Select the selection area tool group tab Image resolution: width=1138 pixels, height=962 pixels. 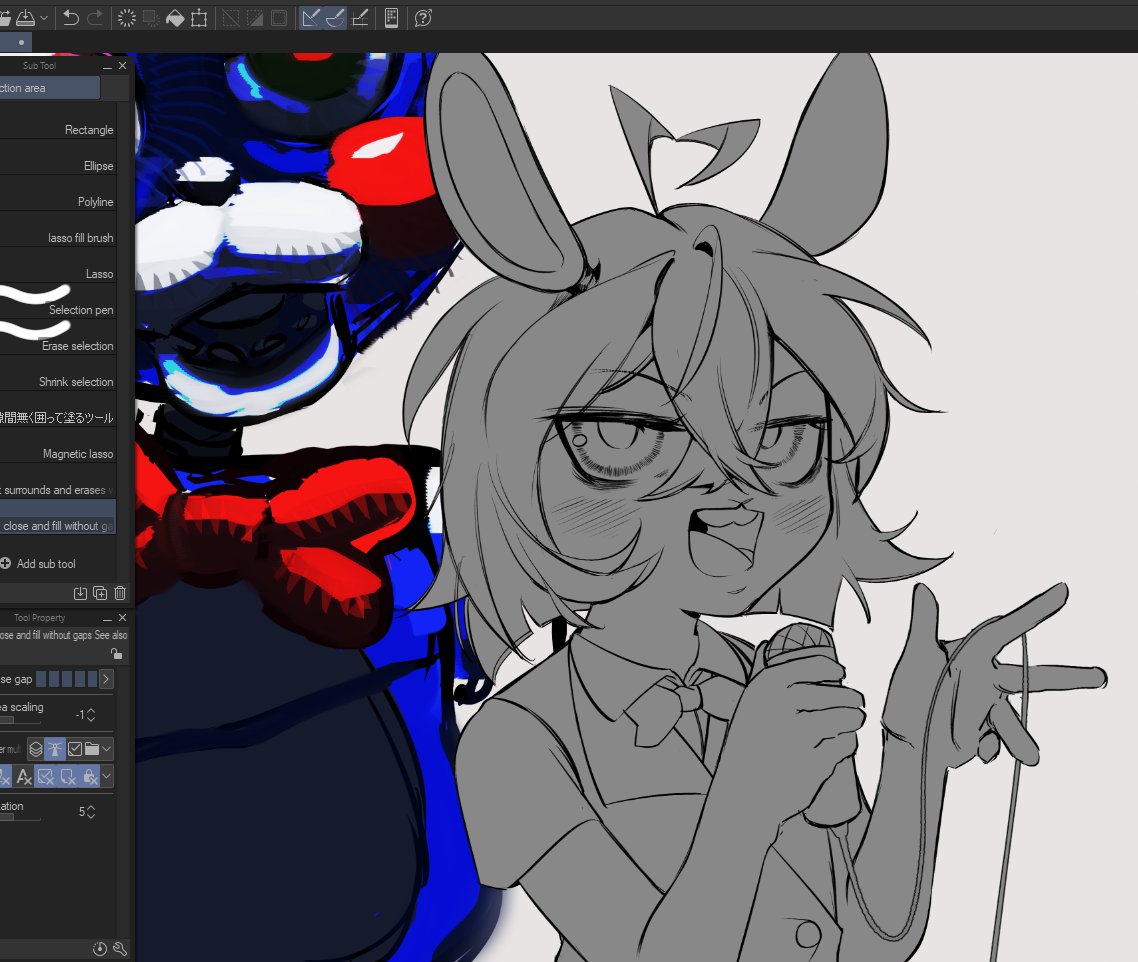tap(50, 88)
